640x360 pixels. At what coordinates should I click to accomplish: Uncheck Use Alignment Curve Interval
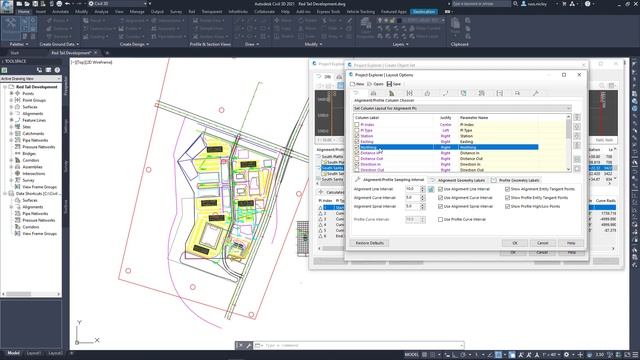pyautogui.click(x=440, y=198)
